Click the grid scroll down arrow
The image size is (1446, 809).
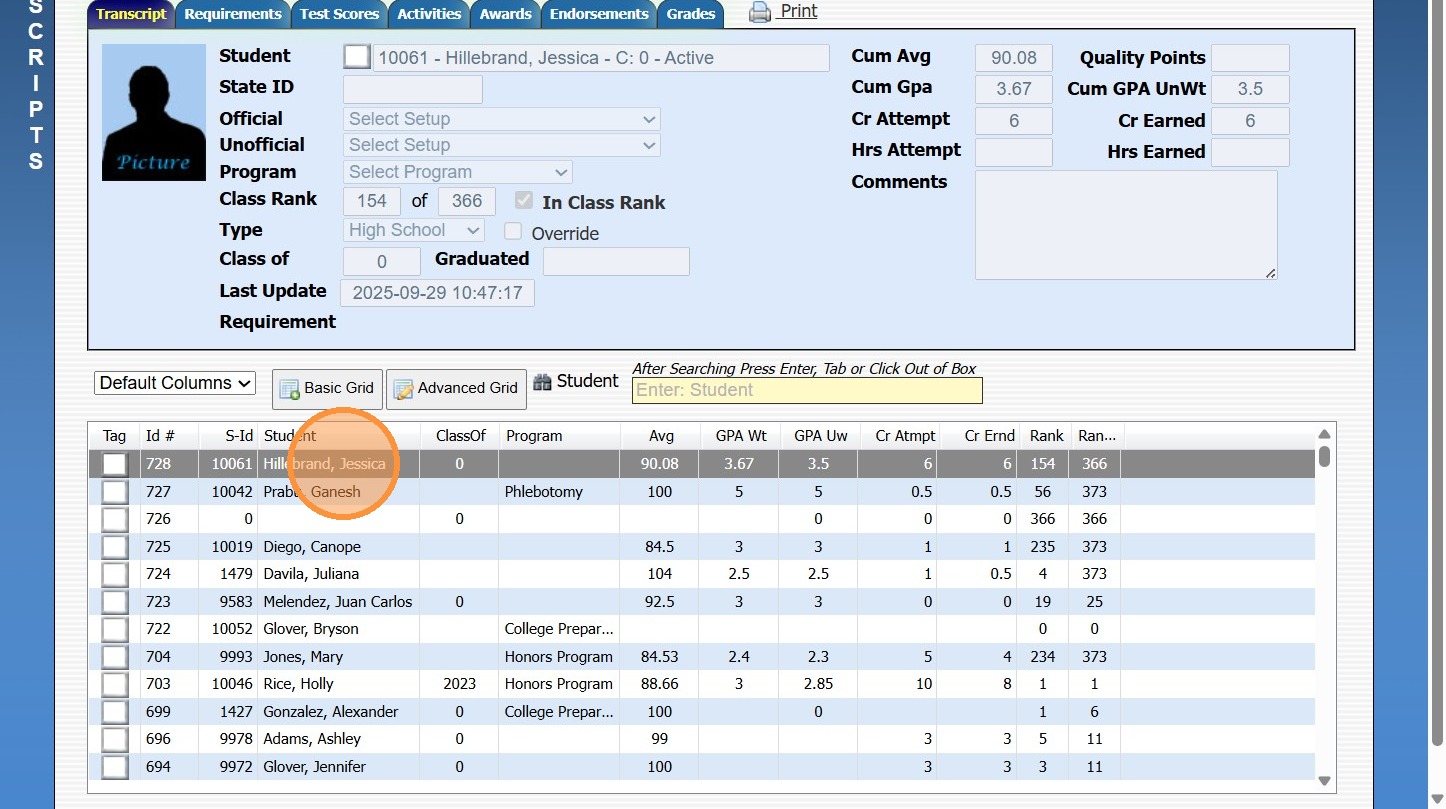[1324, 781]
